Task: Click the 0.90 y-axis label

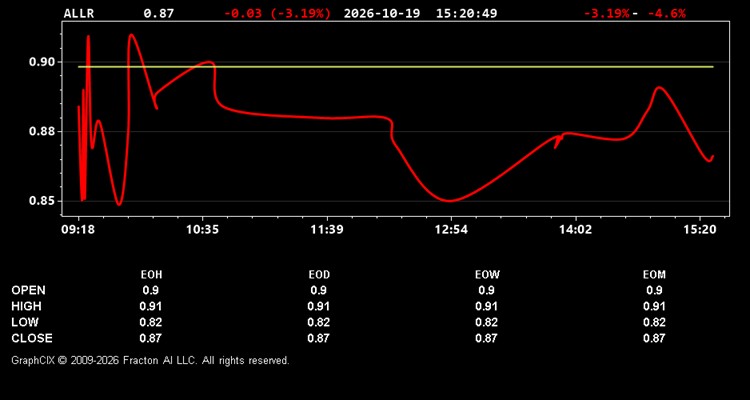Action: (x=43, y=62)
